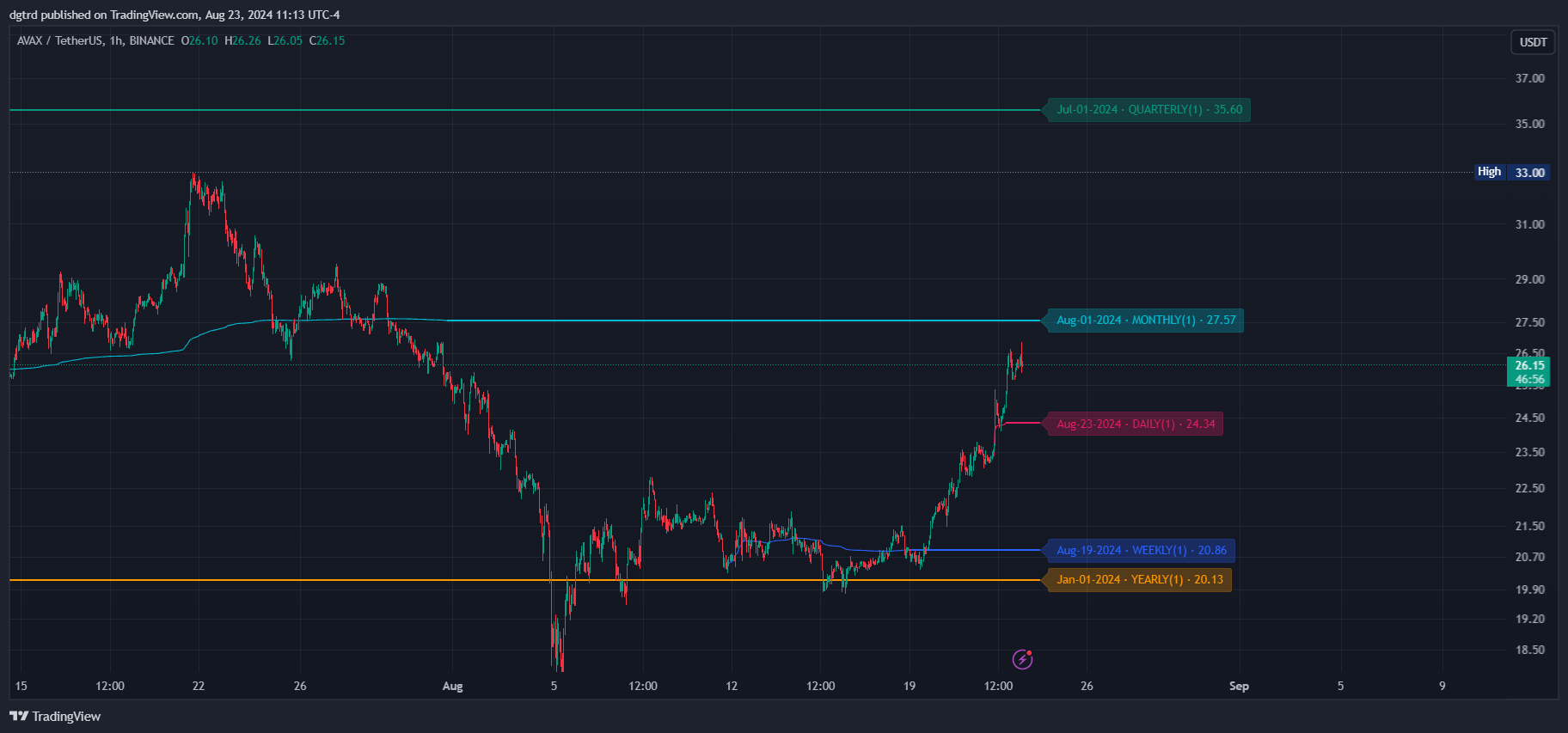This screenshot has width=1568, height=733.
Task: Click the 31.00 price axis label
Action: [x=1530, y=224]
